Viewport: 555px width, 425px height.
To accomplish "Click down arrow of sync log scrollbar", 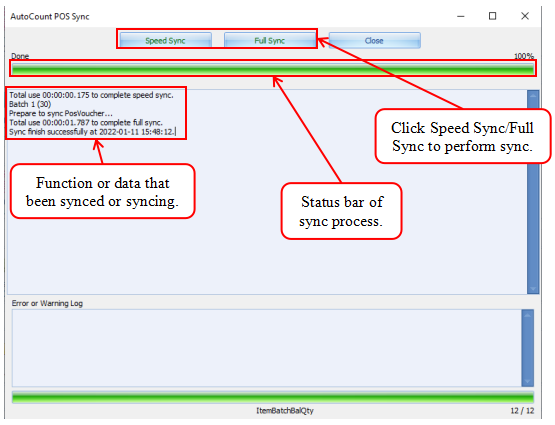I will [533, 289].
